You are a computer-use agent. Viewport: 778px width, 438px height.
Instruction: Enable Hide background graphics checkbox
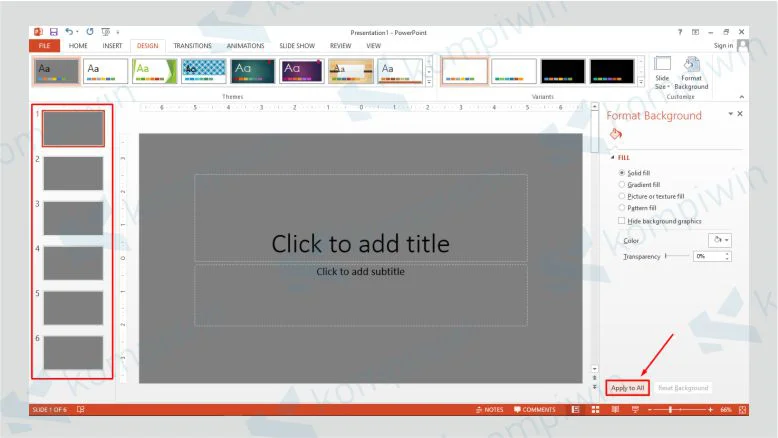pyautogui.click(x=622, y=221)
